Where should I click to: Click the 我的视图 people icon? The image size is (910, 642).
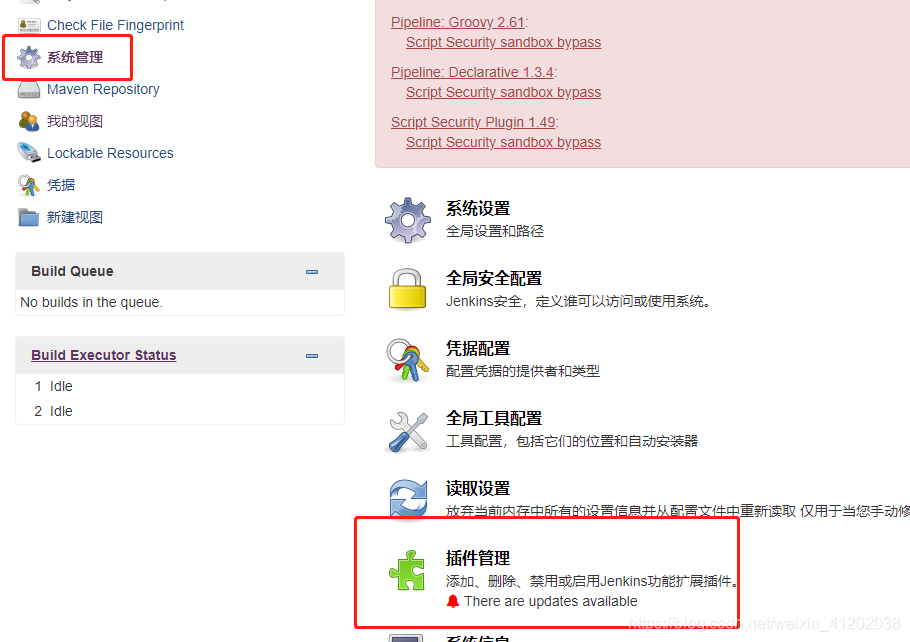[29, 121]
